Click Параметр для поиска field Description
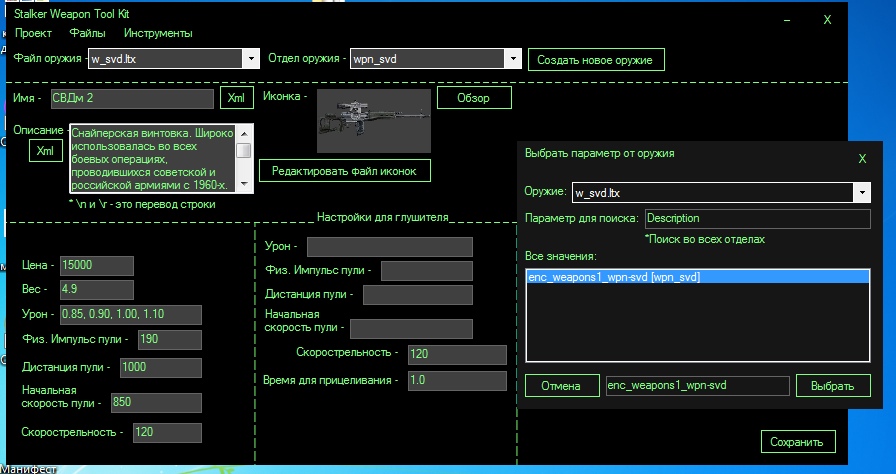This screenshot has height=474, width=896. pyautogui.click(x=758, y=219)
